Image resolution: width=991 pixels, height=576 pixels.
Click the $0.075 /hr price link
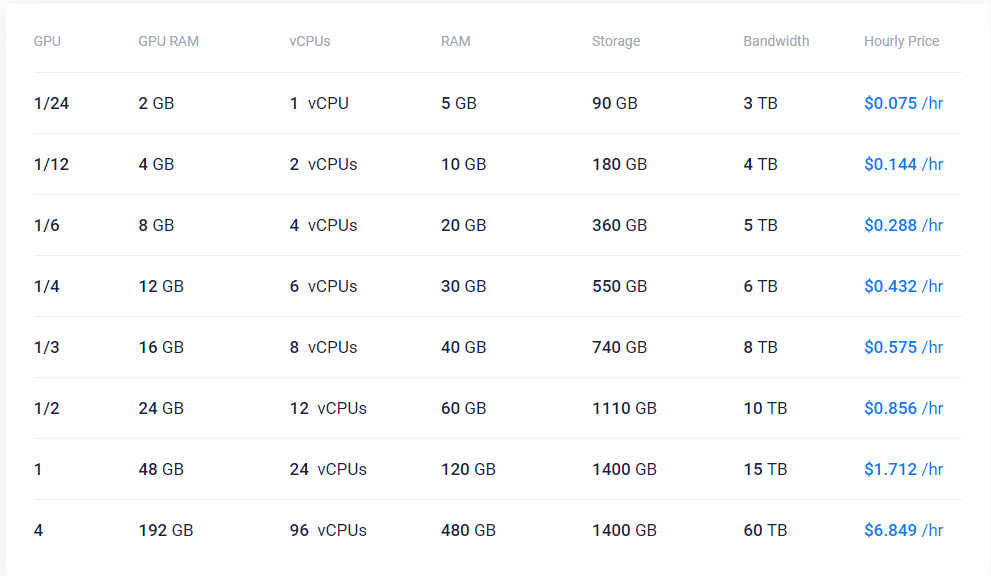903,103
